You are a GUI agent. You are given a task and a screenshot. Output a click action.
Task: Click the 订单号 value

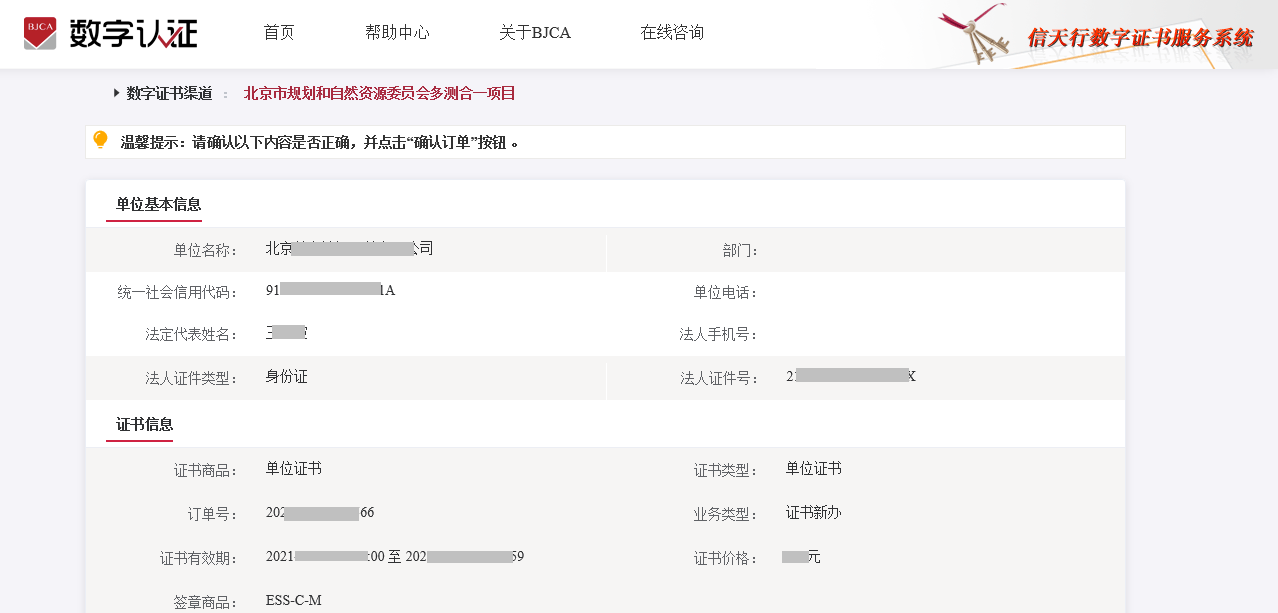click(320, 513)
